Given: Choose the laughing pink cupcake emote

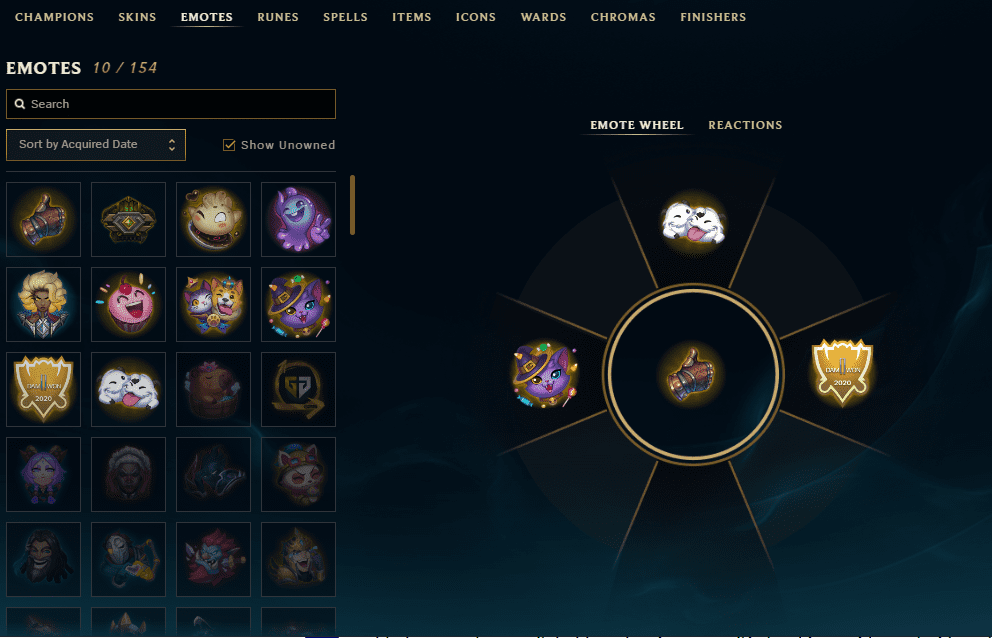Looking at the screenshot, I should pyautogui.click(x=128, y=304).
